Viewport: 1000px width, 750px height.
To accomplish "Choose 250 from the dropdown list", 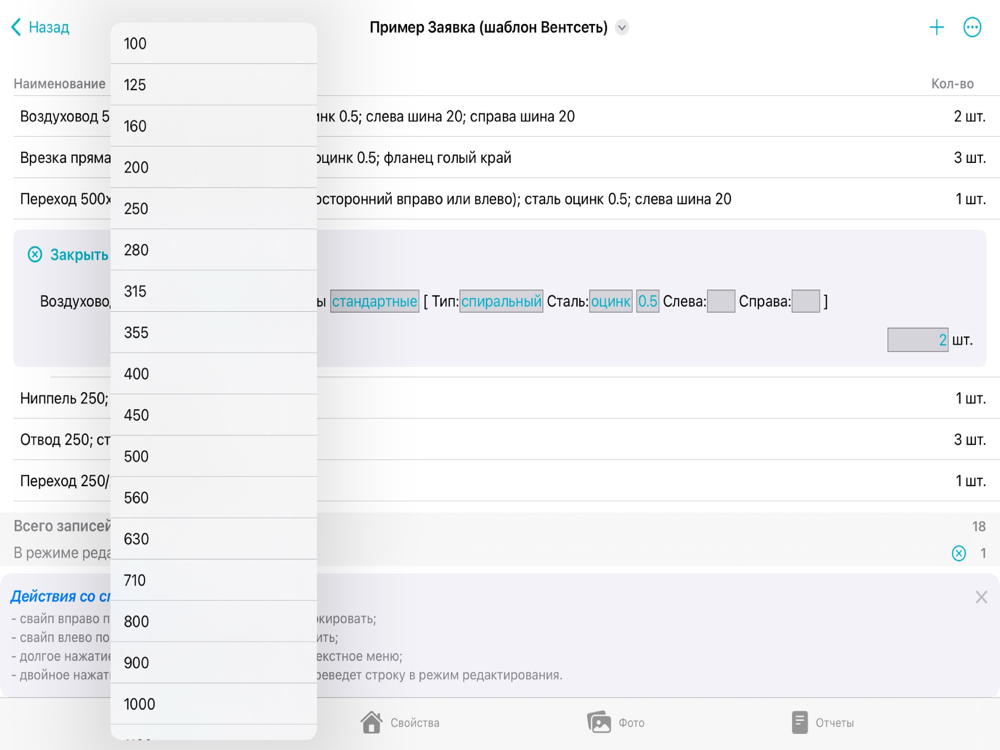I will click(x=214, y=209).
